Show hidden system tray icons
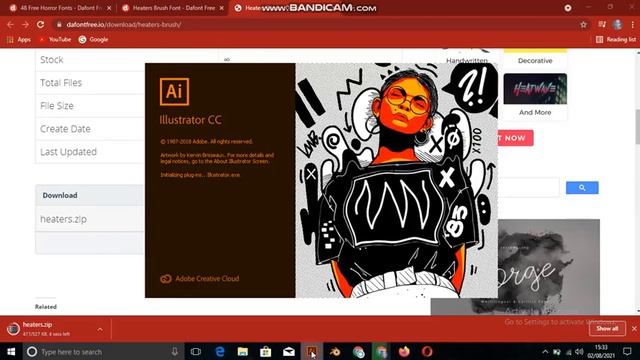The height and width of the screenshot is (360, 640). (545, 352)
